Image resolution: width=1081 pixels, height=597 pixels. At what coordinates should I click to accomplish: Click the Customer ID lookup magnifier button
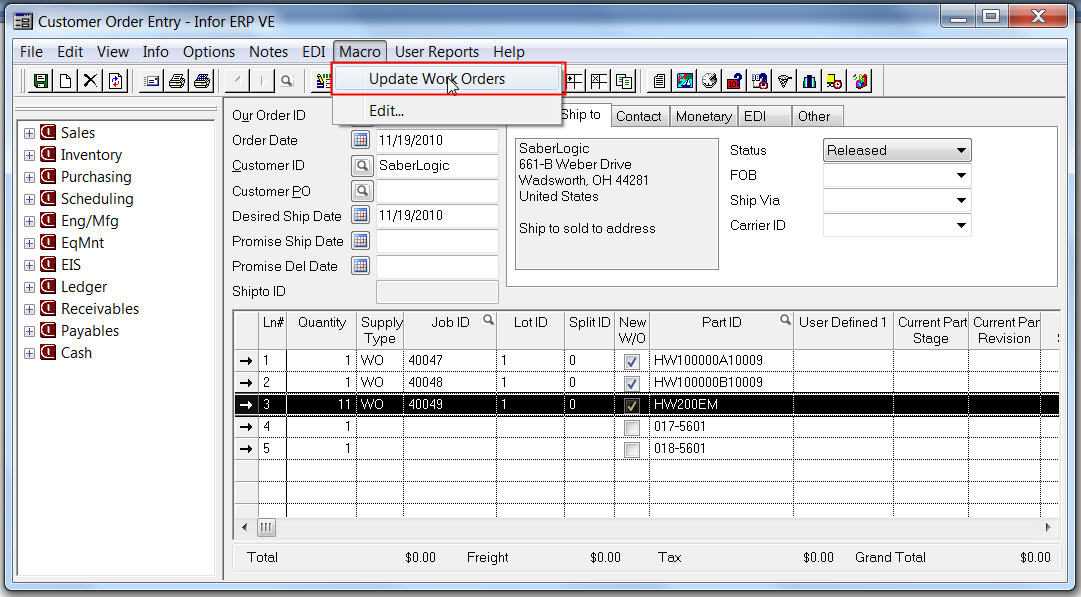pos(361,165)
